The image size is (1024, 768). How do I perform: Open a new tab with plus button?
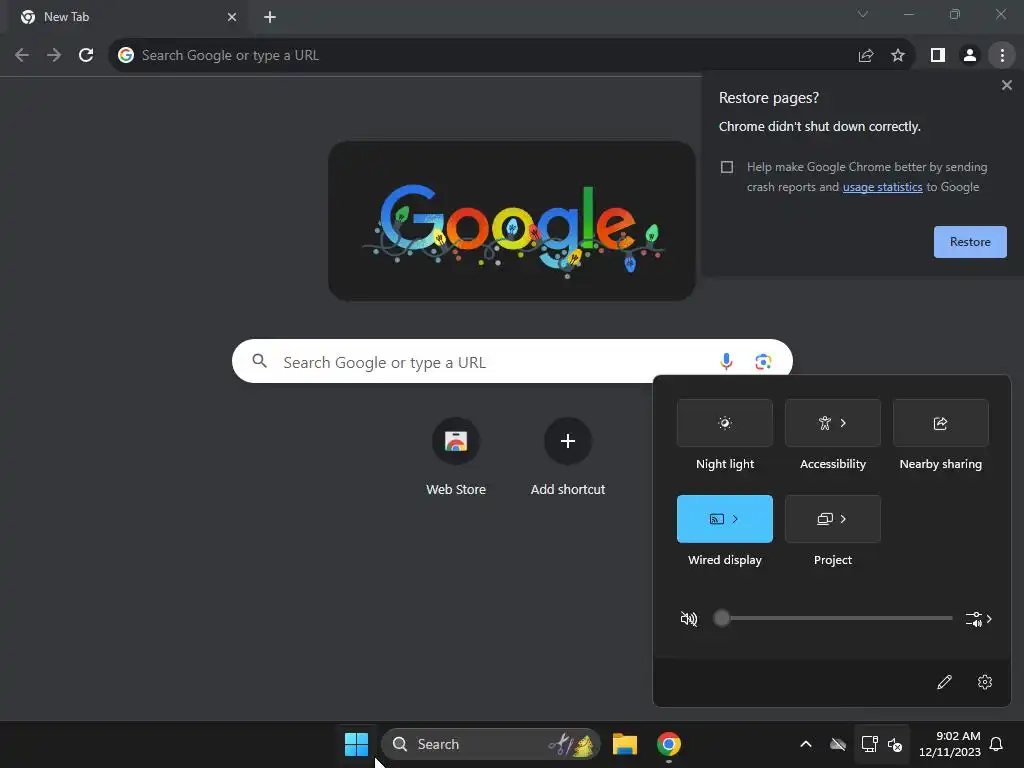tap(270, 17)
